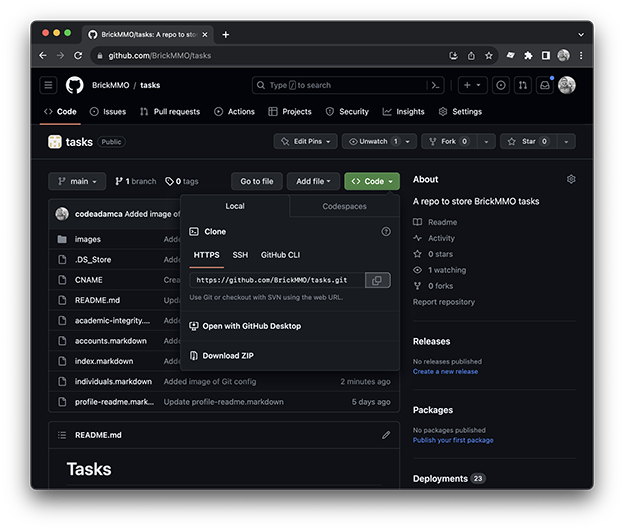624x530 pixels.
Task: Open the Security tab
Action: 347,112
